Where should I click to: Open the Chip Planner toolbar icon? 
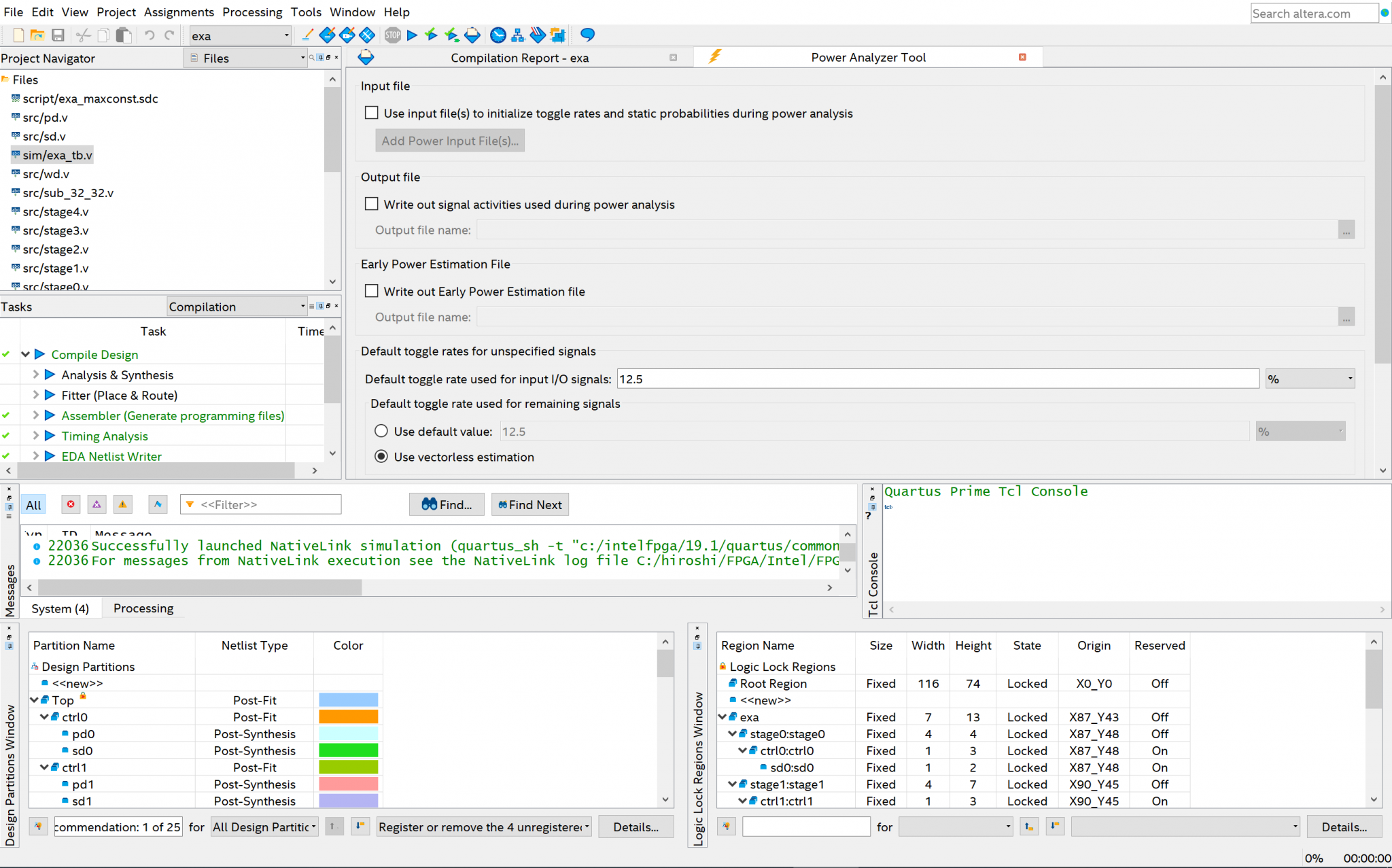[557, 35]
